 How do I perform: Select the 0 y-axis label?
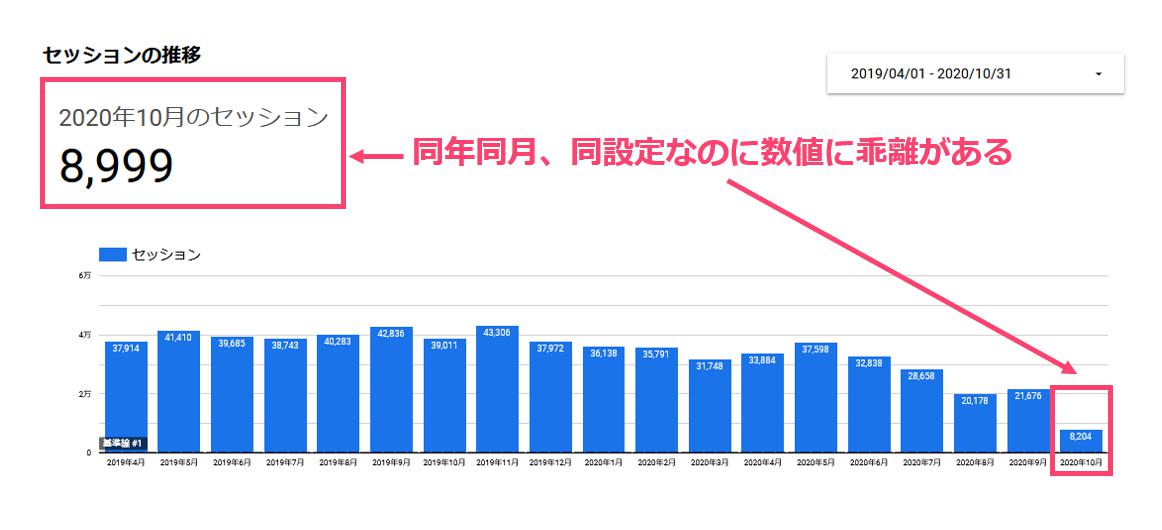coord(89,451)
